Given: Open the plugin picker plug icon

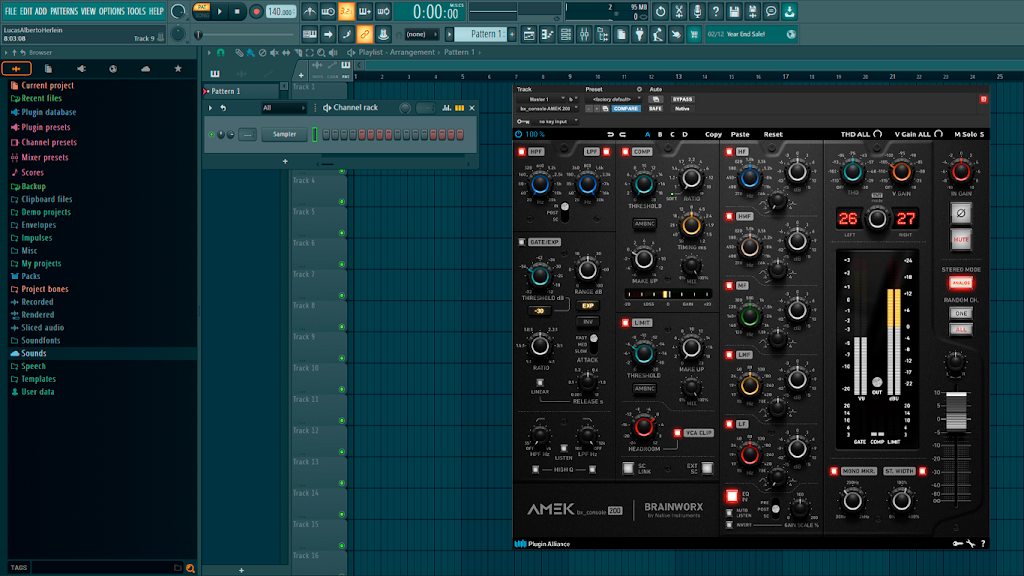Looking at the screenshot, I should pyautogui.click(x=639, y=34).
